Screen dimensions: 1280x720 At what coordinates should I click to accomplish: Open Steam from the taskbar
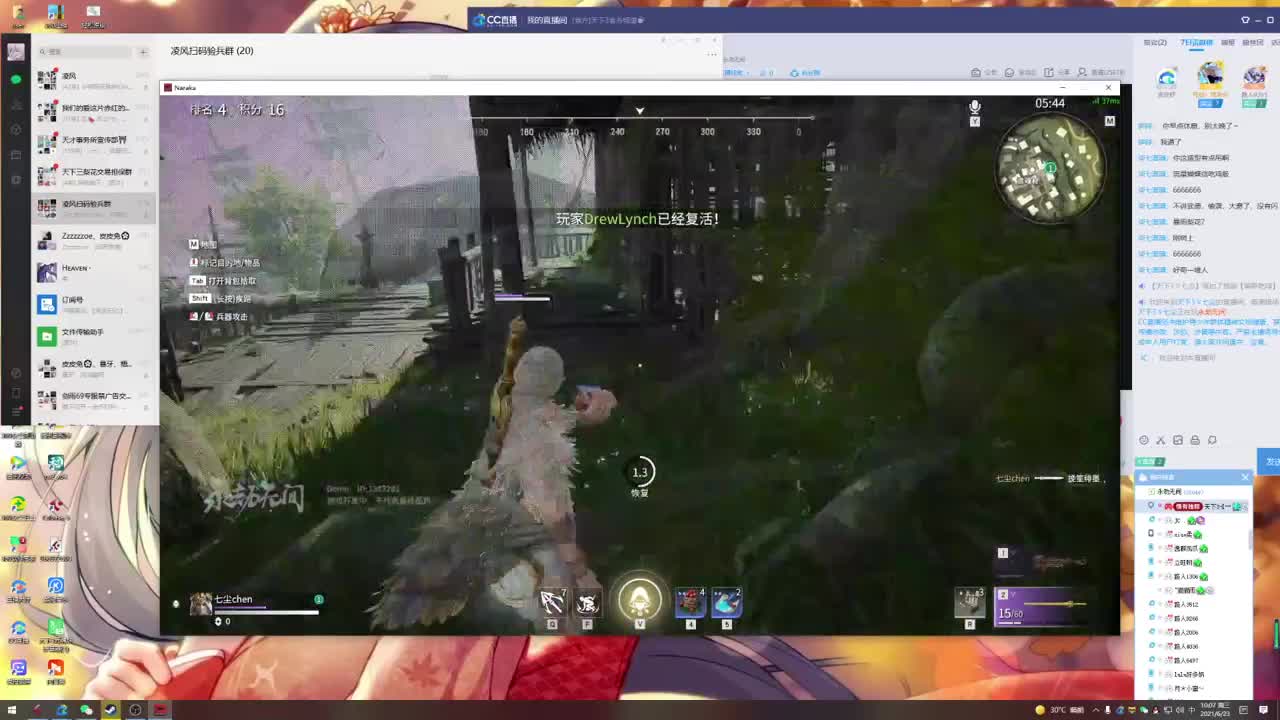point(110,710)
